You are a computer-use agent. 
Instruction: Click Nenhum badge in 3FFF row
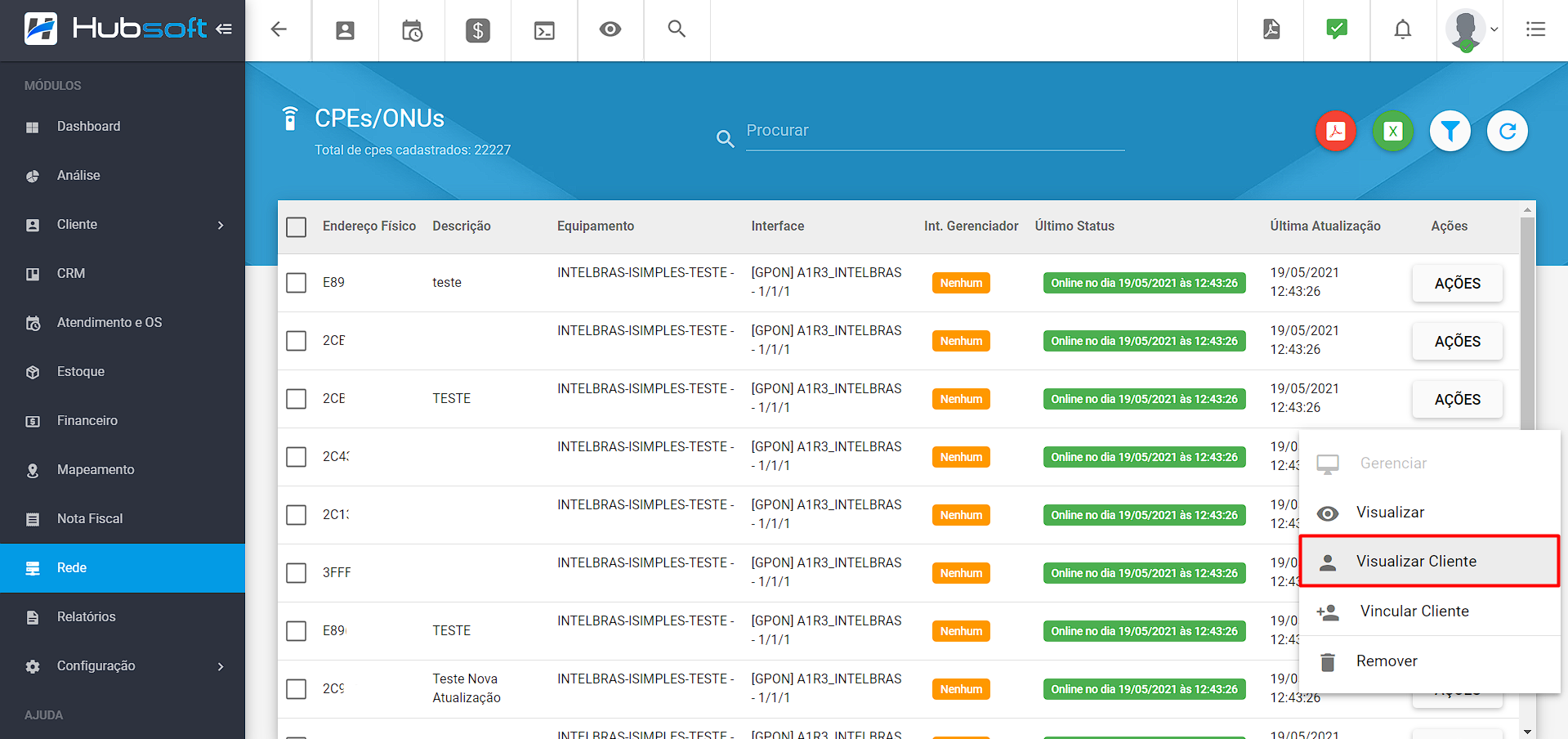(961, 573)
